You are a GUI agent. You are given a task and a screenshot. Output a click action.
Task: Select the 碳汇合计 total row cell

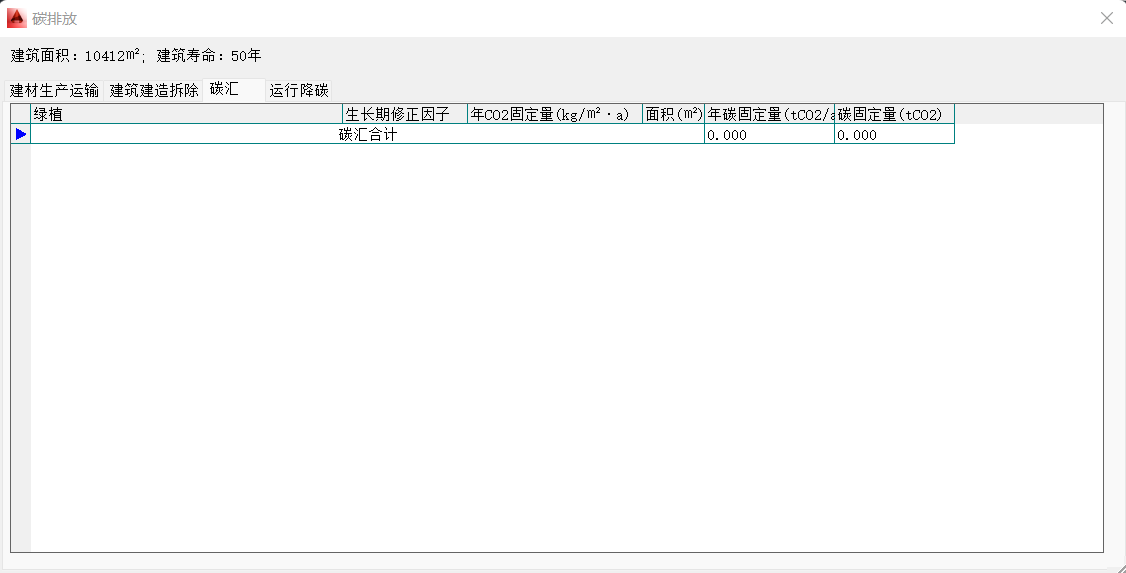(367, 134)
